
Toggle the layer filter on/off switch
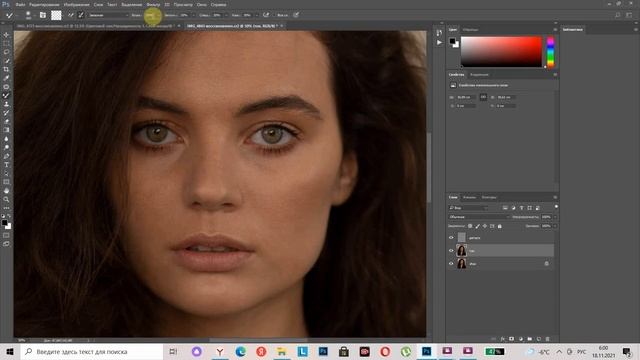point(556,207)
